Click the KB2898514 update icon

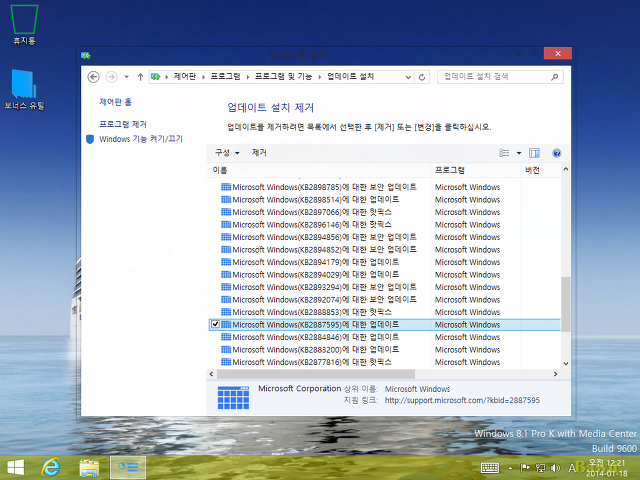[x=226, y=200]
